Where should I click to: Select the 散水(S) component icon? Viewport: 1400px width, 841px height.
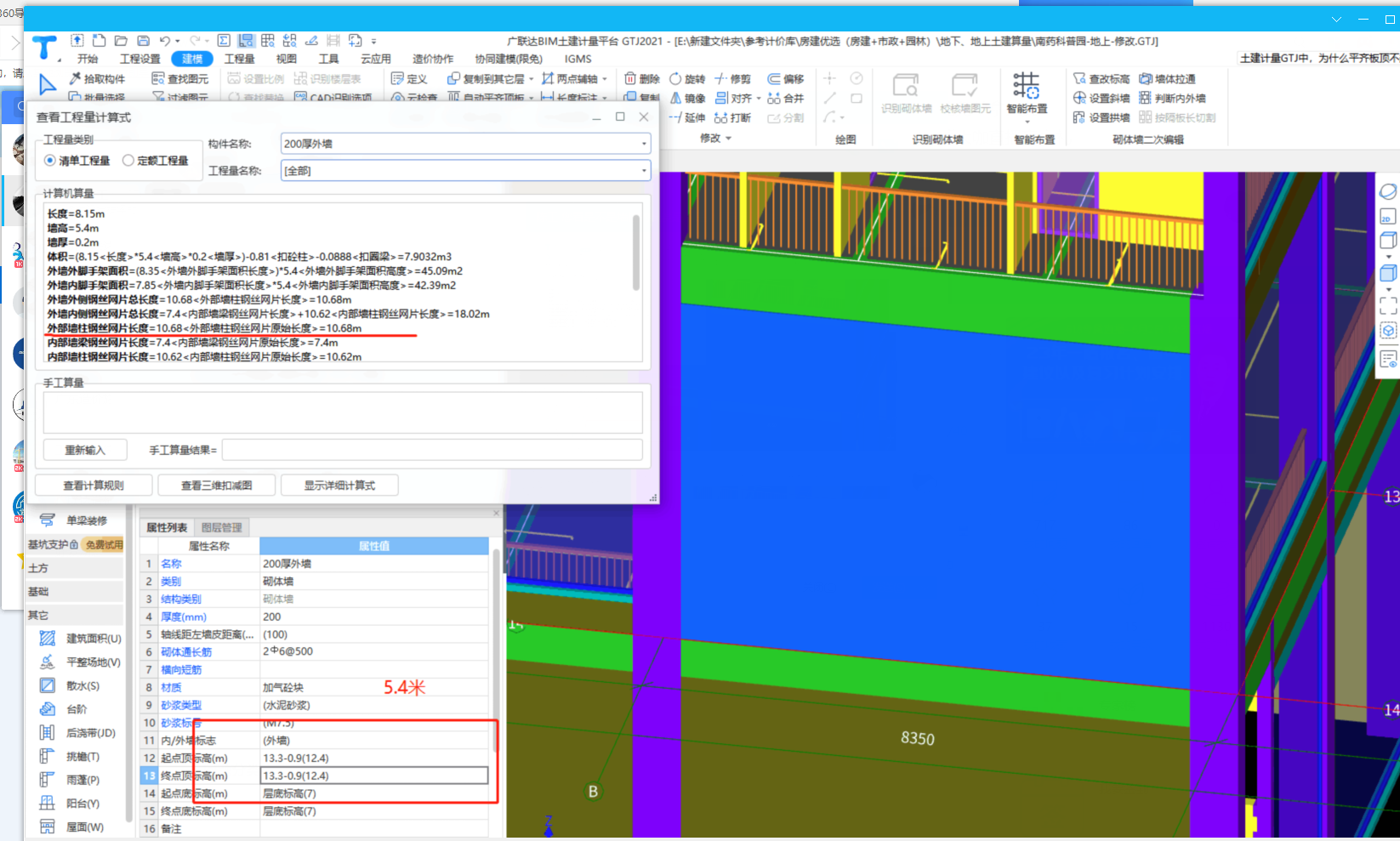click(48, 685)
